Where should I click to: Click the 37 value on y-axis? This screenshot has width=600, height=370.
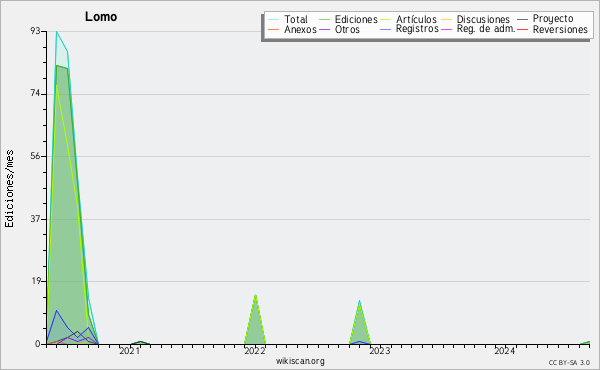pos(35,219)
